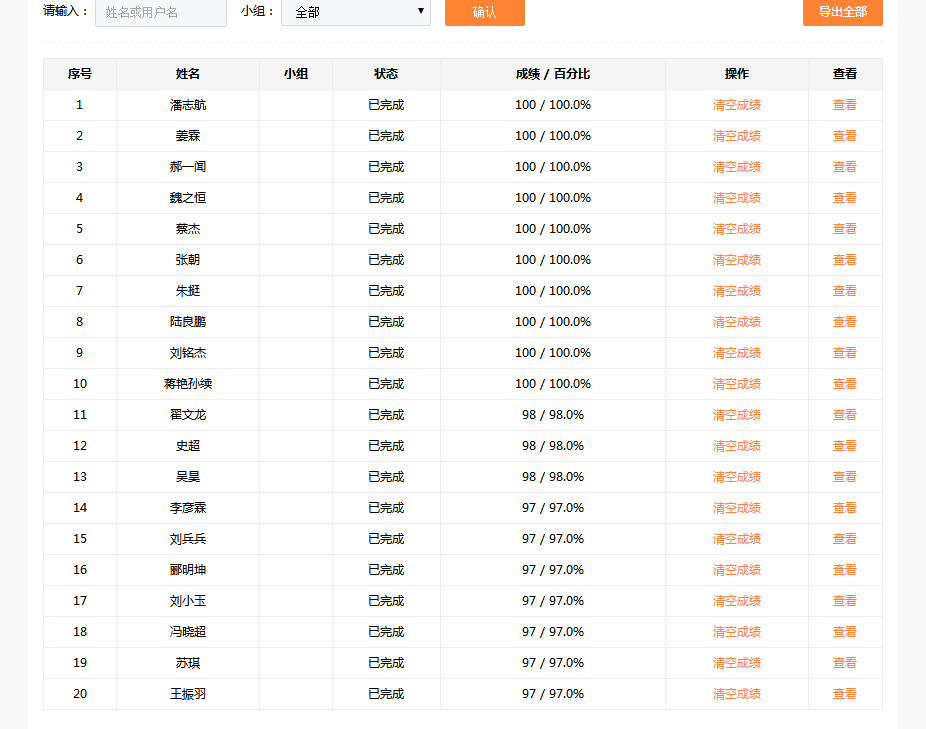Clear score for 刘铭杰 in row 9
Screen dimensions: 926x729
pyautogui.click(x=736, y=353)
